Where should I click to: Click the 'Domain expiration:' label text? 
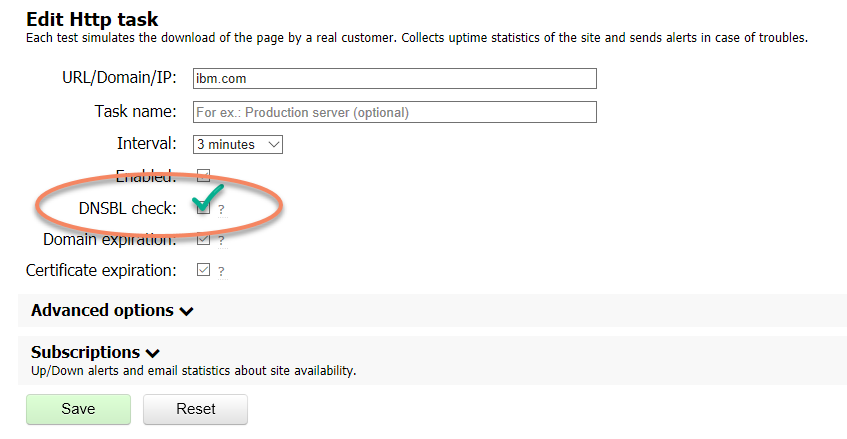tap(110, 239)
